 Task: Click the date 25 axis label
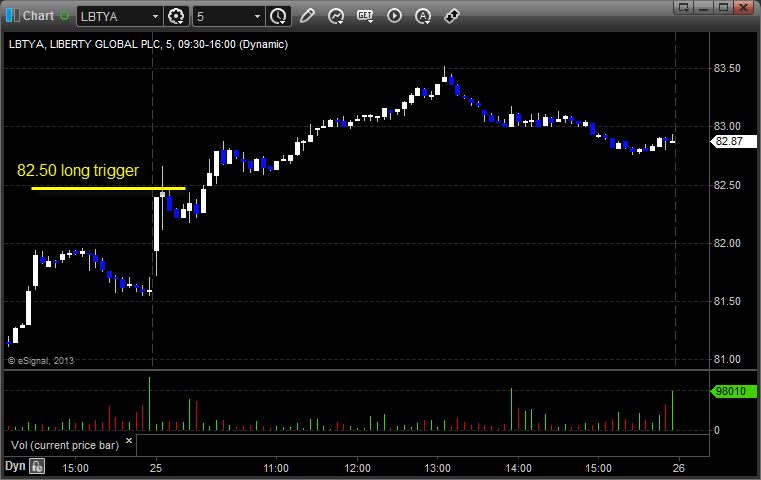[156, 468]
